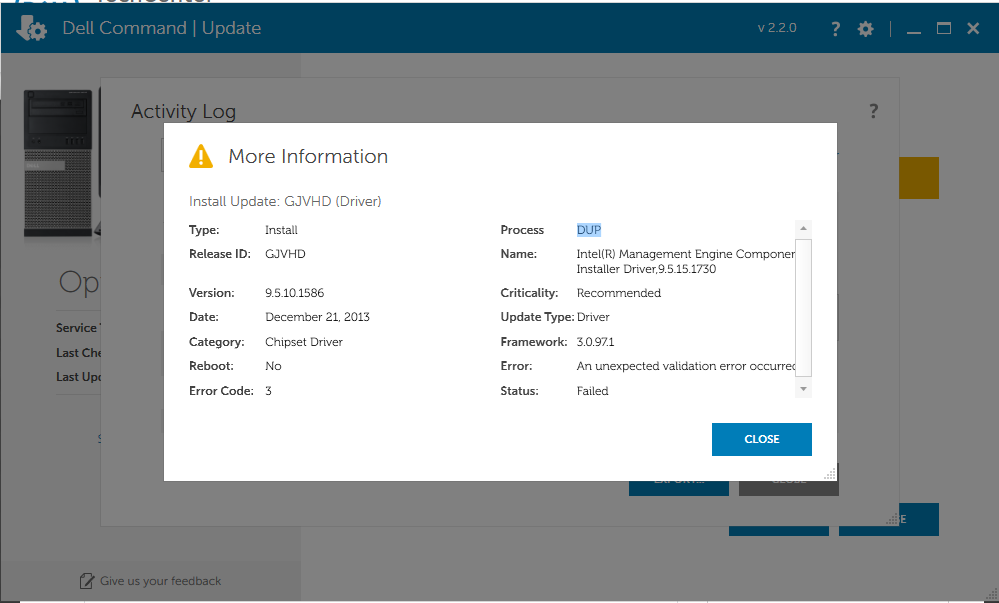Click the Release ID value GJVHD
Viewport: 999px width, 603px height.
(285, 254)
